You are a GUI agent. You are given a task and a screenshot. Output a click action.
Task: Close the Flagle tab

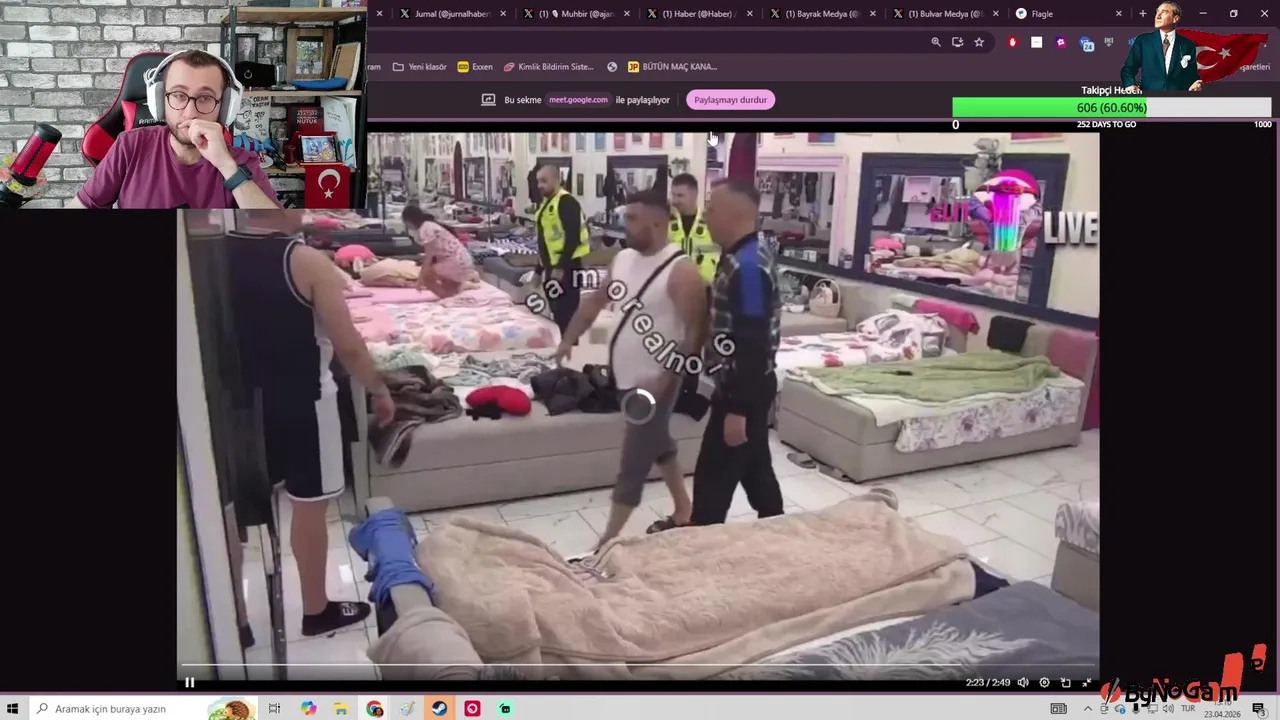point(1119,14)
